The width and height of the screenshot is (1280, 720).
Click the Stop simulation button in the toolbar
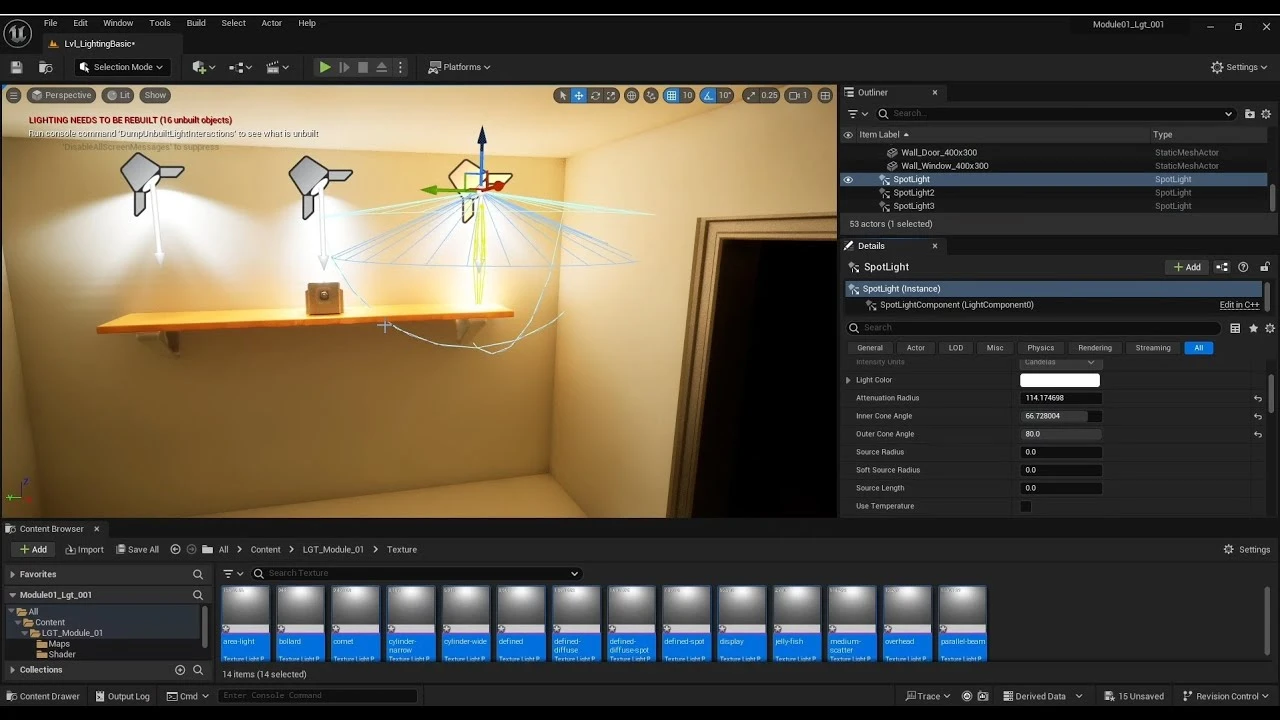pos(363,67)
